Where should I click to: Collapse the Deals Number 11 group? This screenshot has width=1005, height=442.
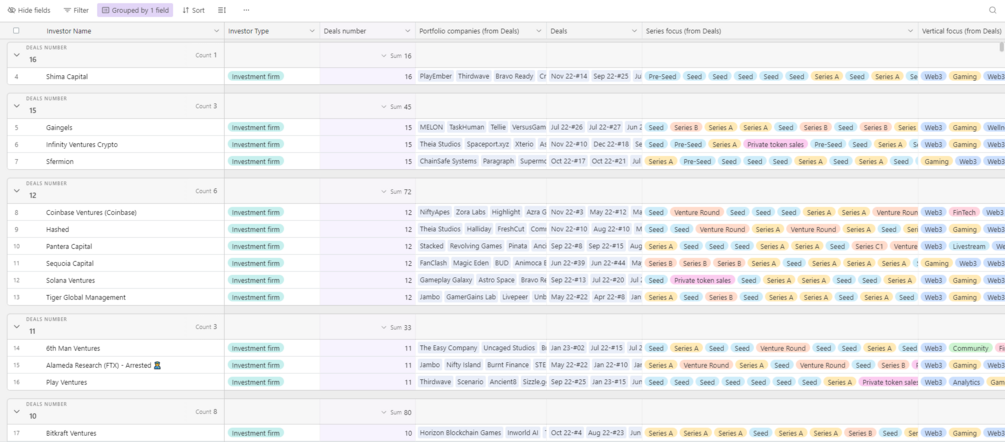click(x=17, y=327)
